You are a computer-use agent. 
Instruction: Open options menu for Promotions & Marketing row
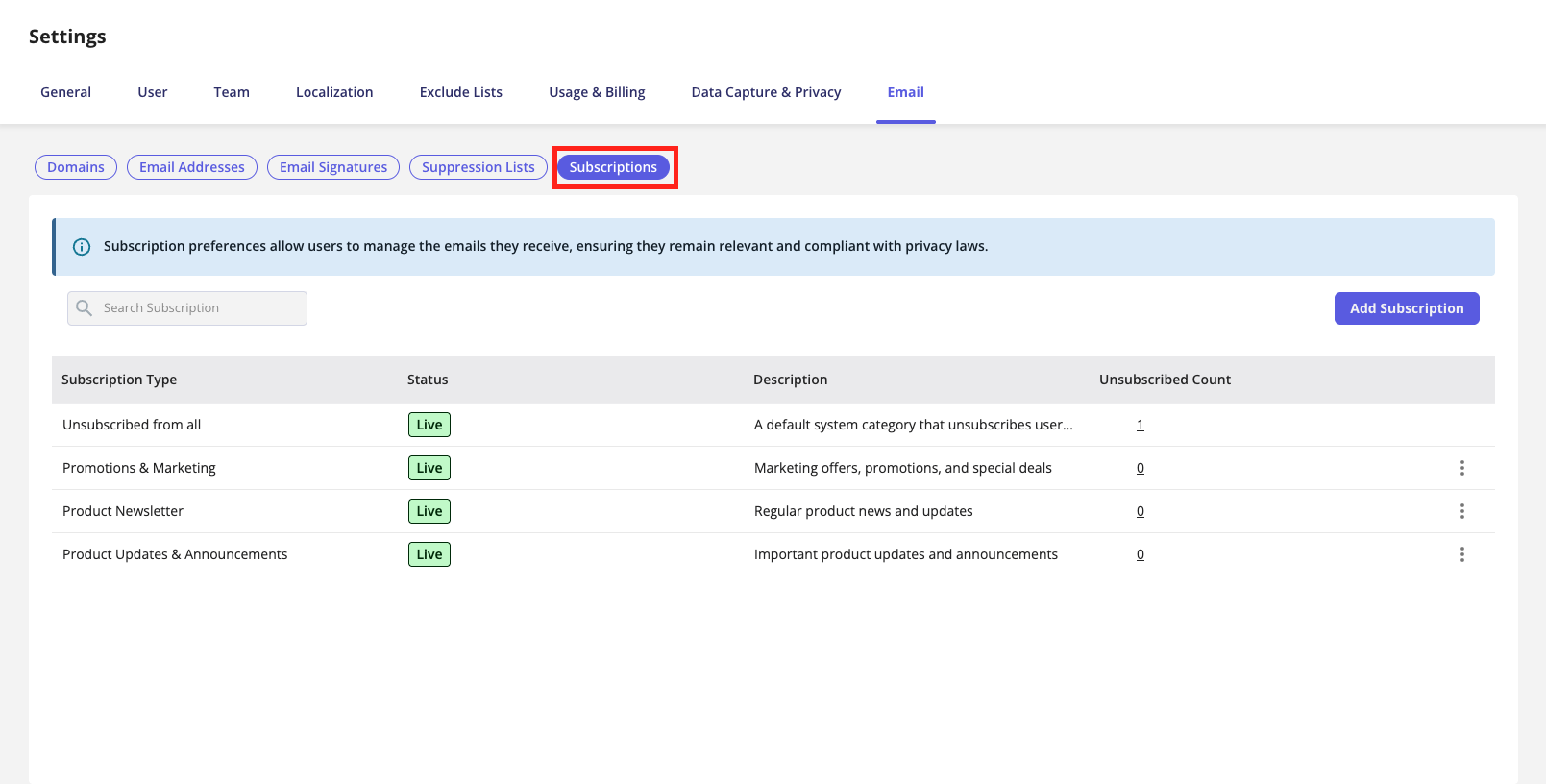pos(1462,468)
